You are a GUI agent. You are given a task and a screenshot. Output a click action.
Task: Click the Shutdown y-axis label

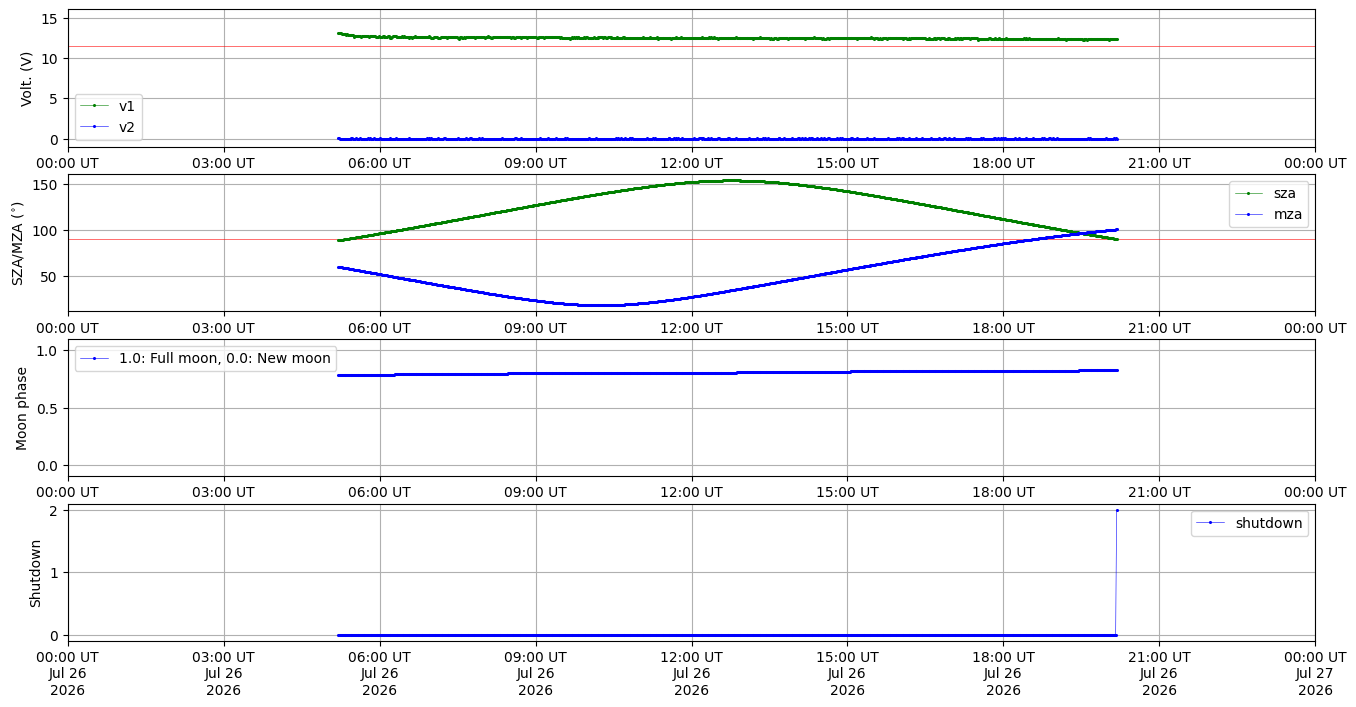pyautogui.click(x=35, y=573)
